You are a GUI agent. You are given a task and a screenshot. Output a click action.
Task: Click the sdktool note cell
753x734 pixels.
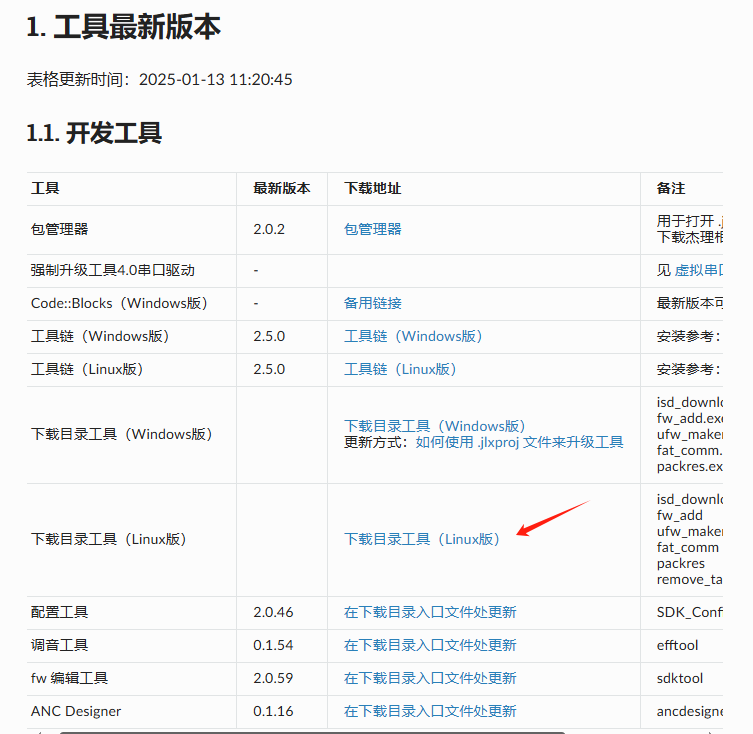[x=680, y=678]
